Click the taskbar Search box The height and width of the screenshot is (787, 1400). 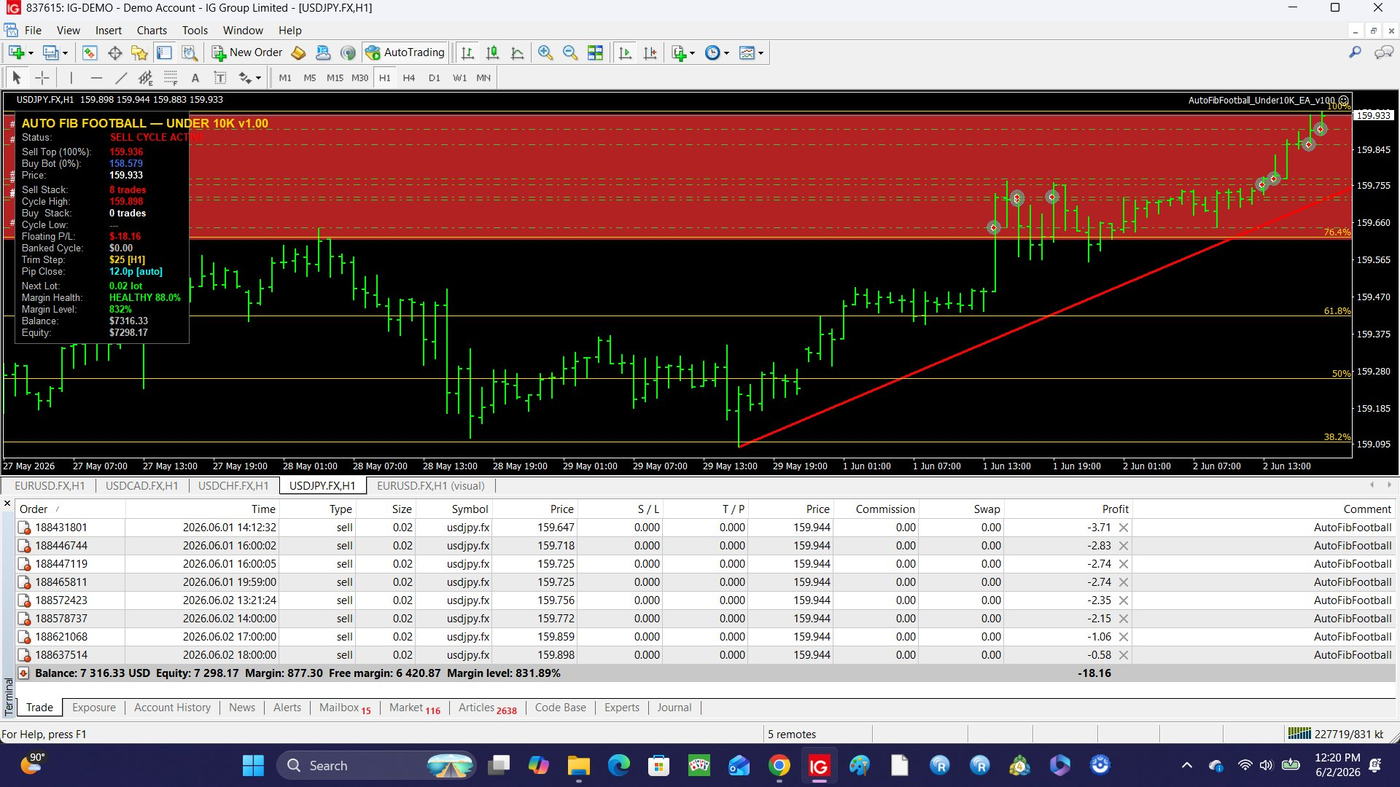tap(376, 765)
